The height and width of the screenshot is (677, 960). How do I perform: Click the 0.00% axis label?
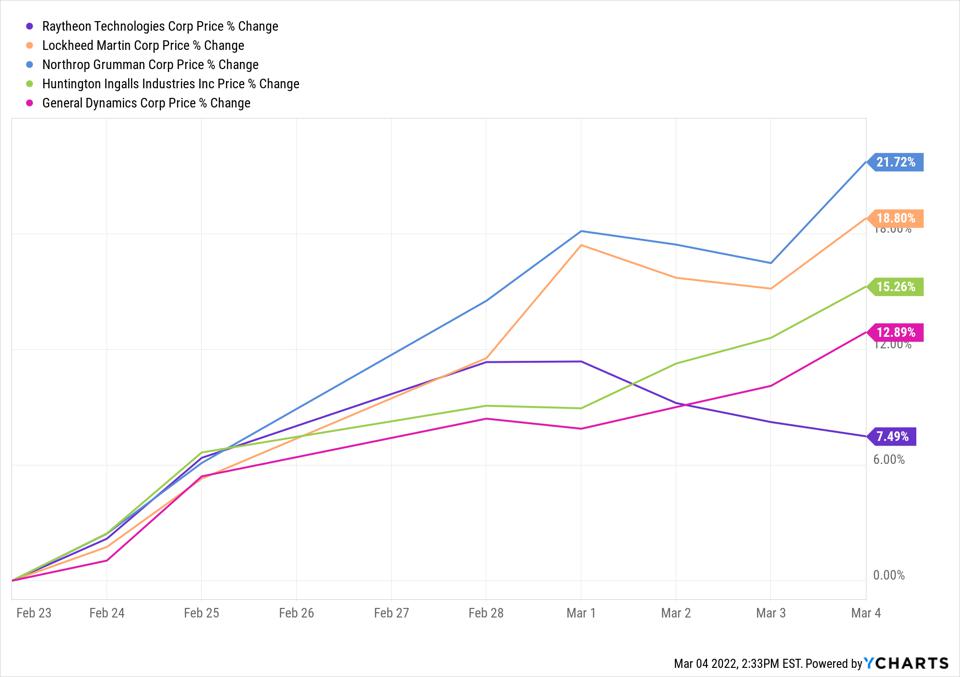[x=888, y=575]
